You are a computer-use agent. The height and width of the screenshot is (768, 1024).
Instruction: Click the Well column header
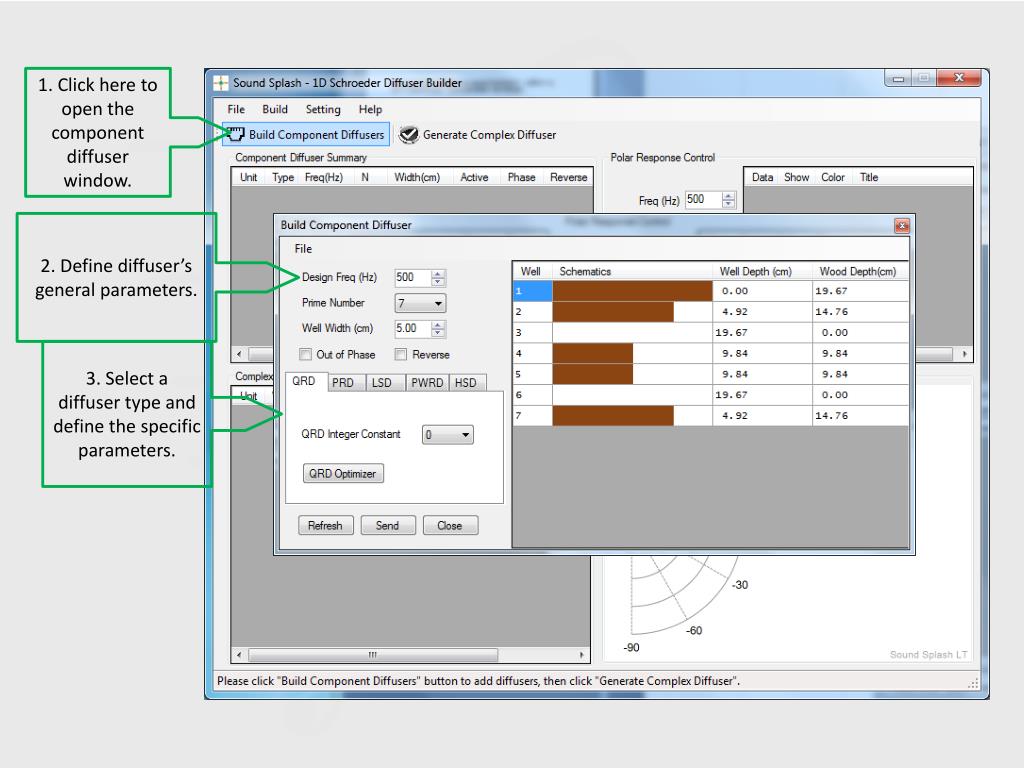[x=532, y=271]
